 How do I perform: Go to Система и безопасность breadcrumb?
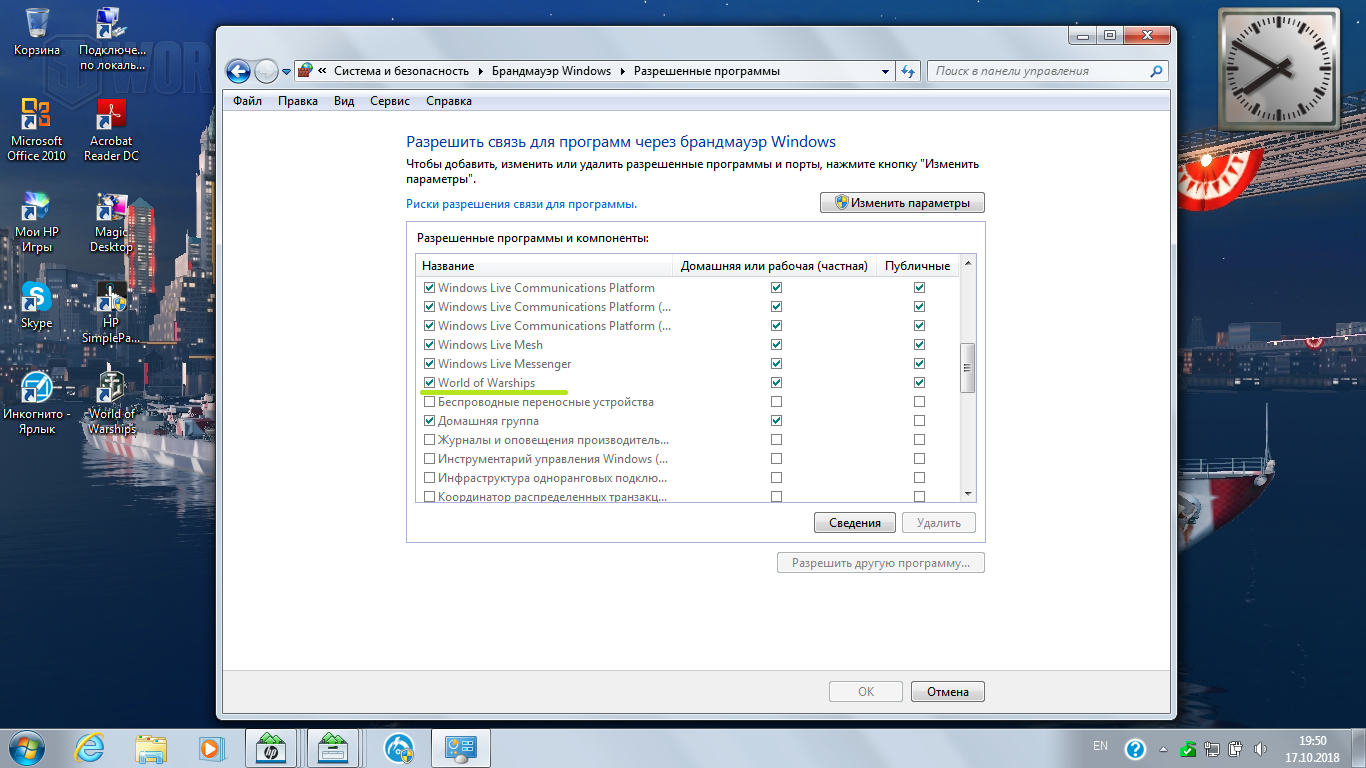click(x=401, y=71)
